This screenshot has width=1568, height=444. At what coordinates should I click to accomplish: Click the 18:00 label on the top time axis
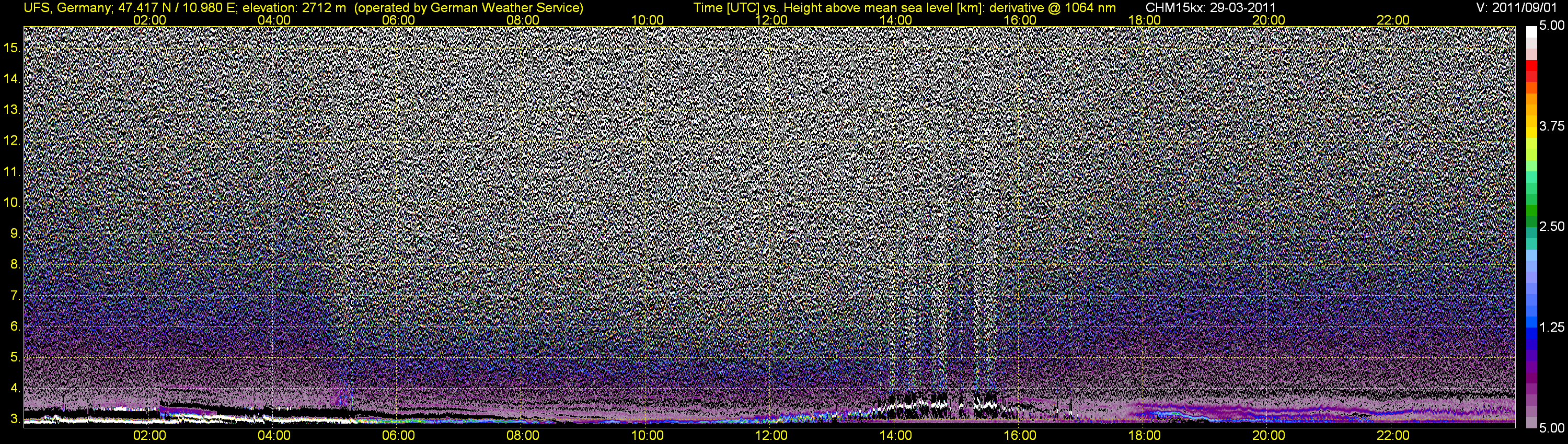1144,20
